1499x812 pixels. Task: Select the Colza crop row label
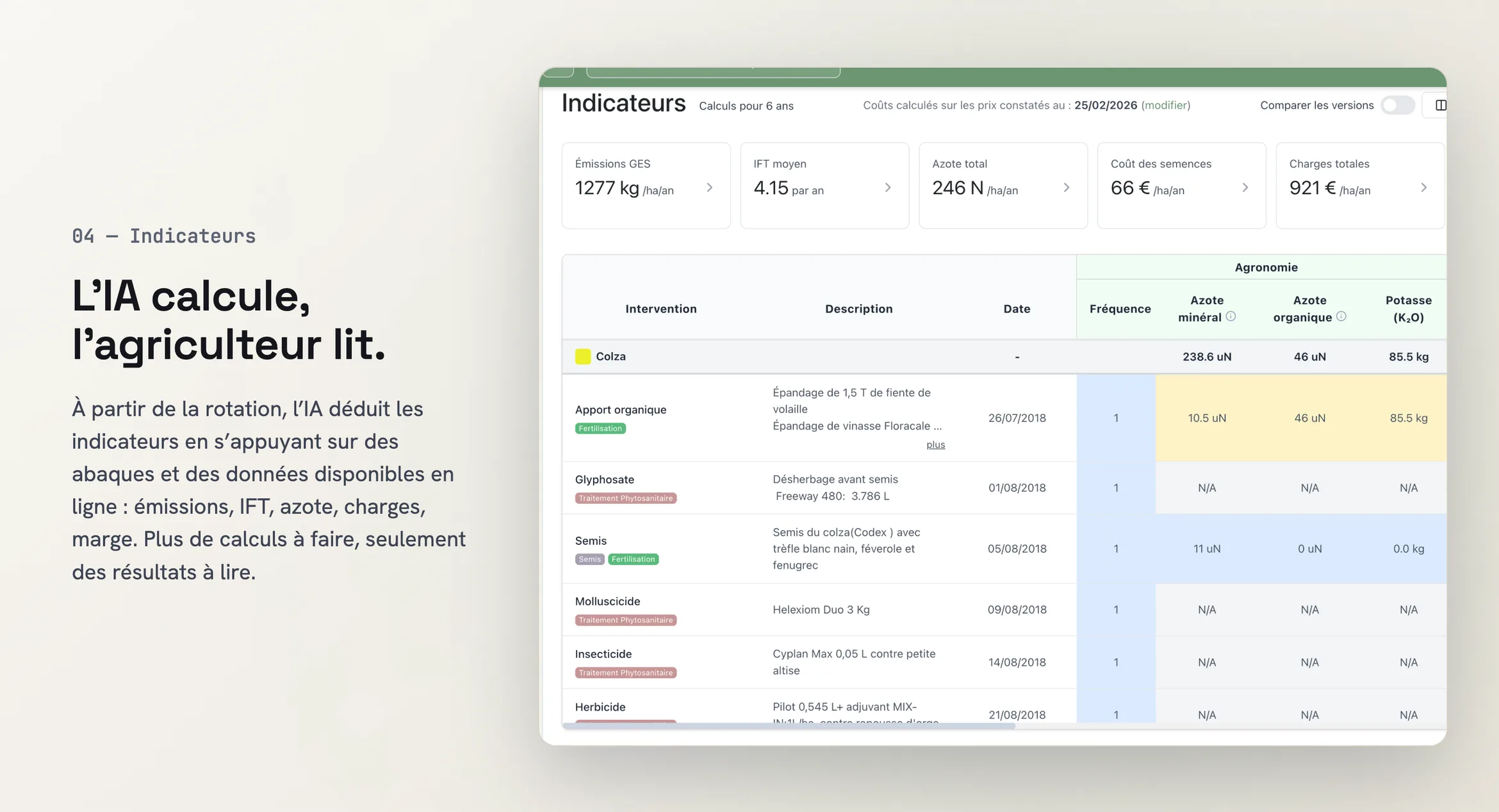tap(610, 357)
